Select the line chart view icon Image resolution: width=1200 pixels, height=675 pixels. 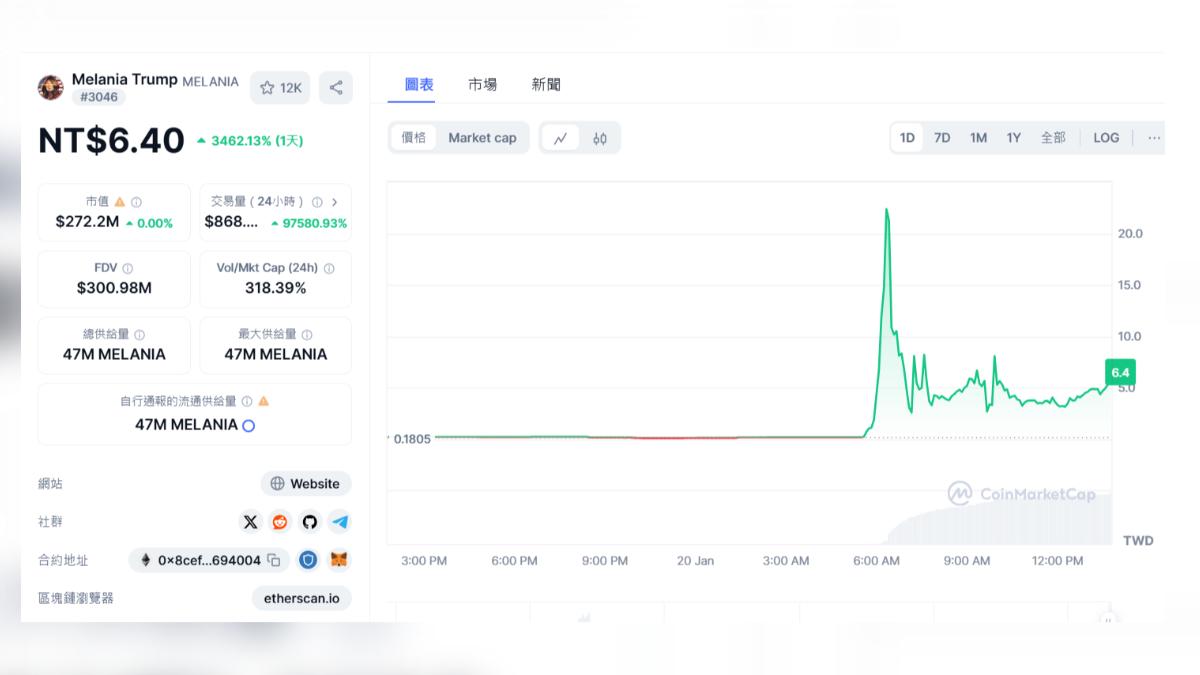[x=560, y=138]
